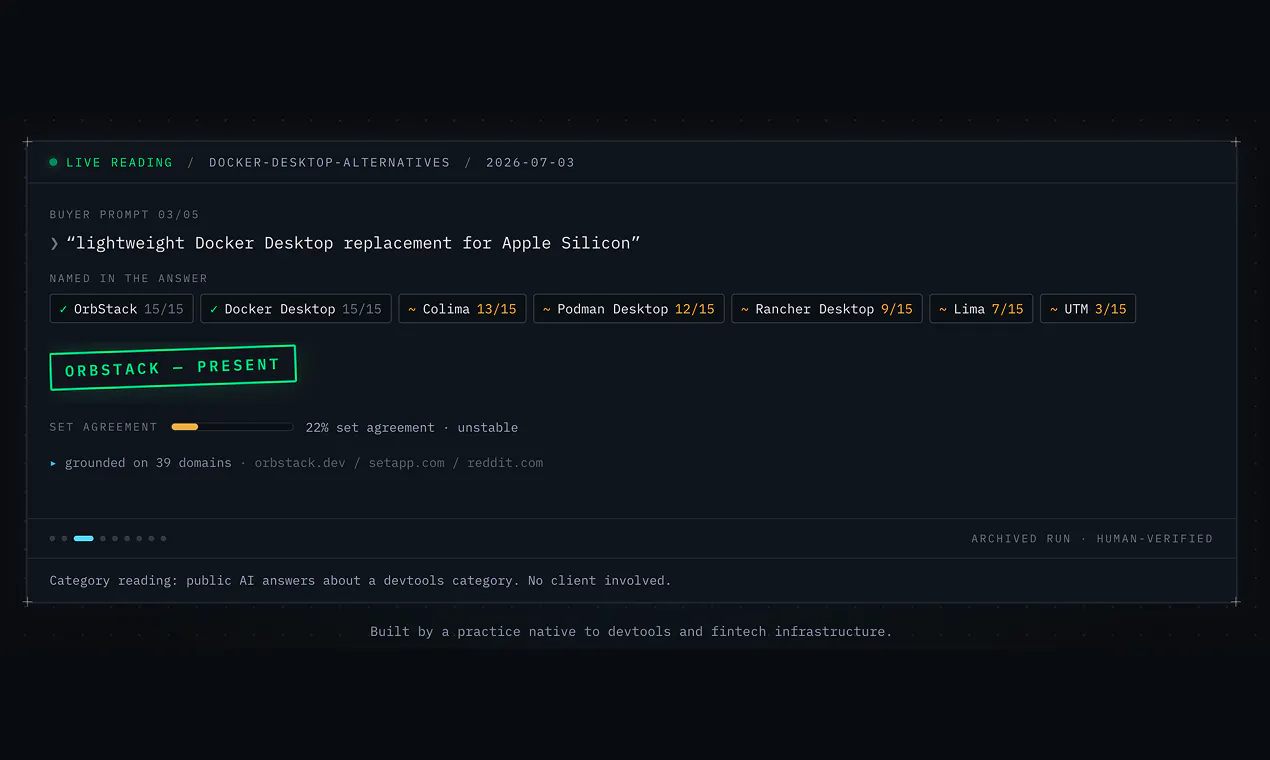This screenshot has width=1270, height=760.
Task: Click the grounded on 39 domains text
Action: tap(148, 463)
